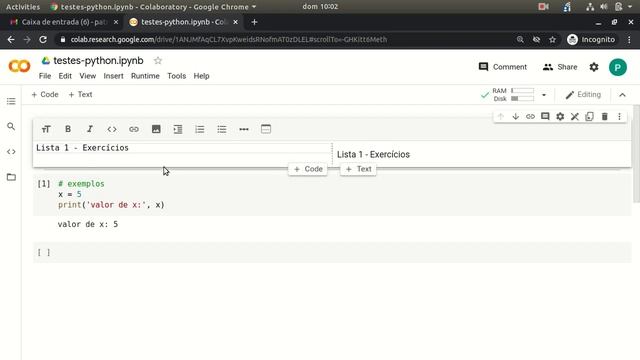640x360 pixels.
Task: Close the markdown editor for cell
Action: (x=575, y=116)
